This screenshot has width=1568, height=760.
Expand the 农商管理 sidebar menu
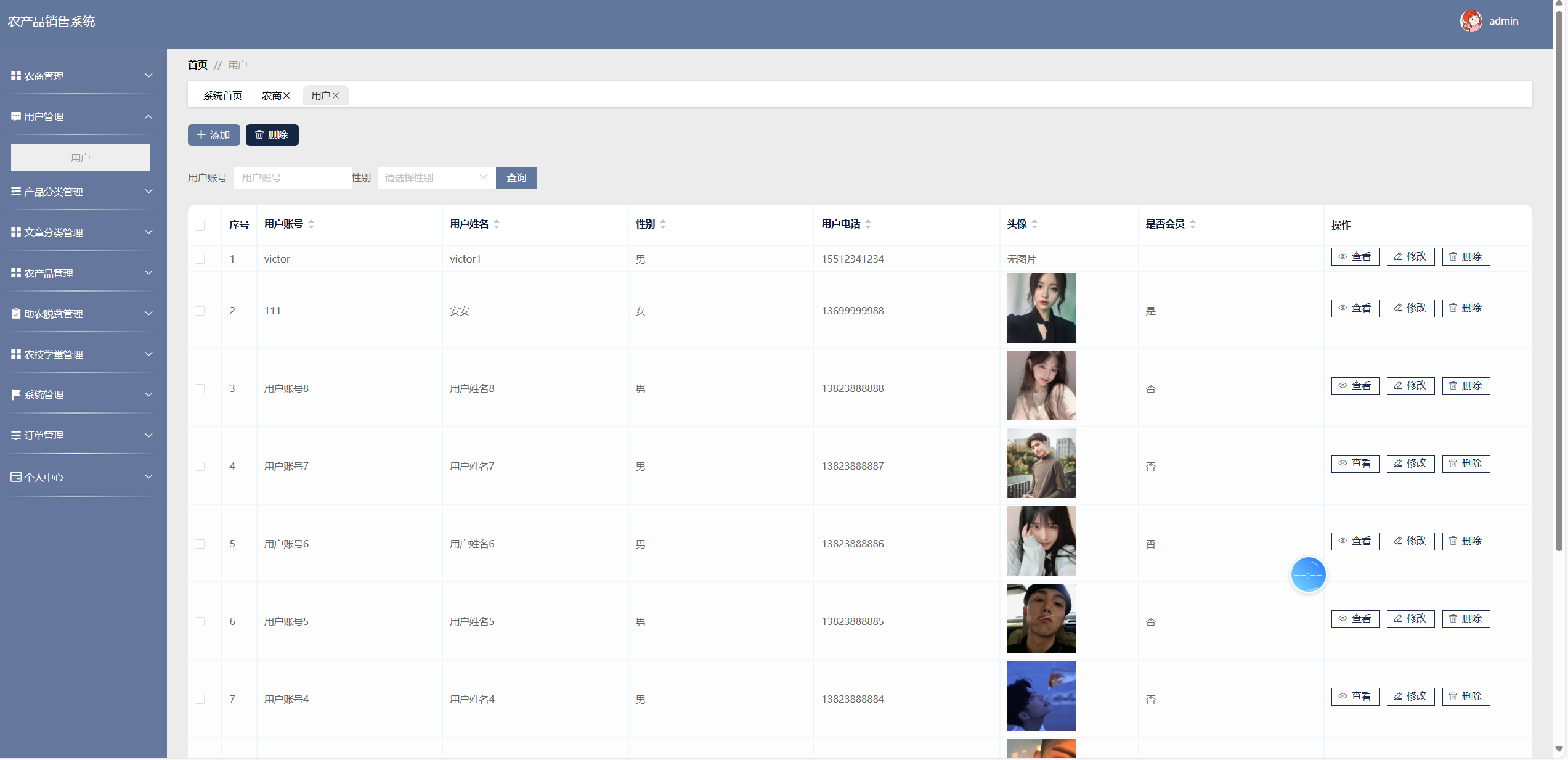click(81, 76)
